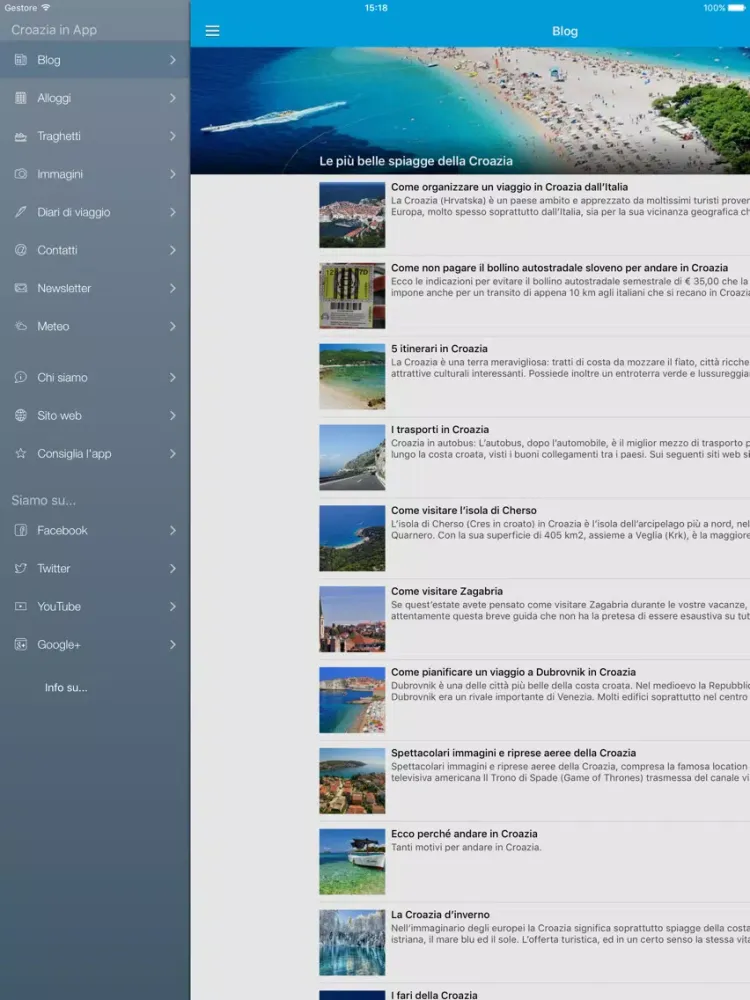750x1000 pixels.
Task: Expand the Newsletter row chevron
Action: point(173,288)
